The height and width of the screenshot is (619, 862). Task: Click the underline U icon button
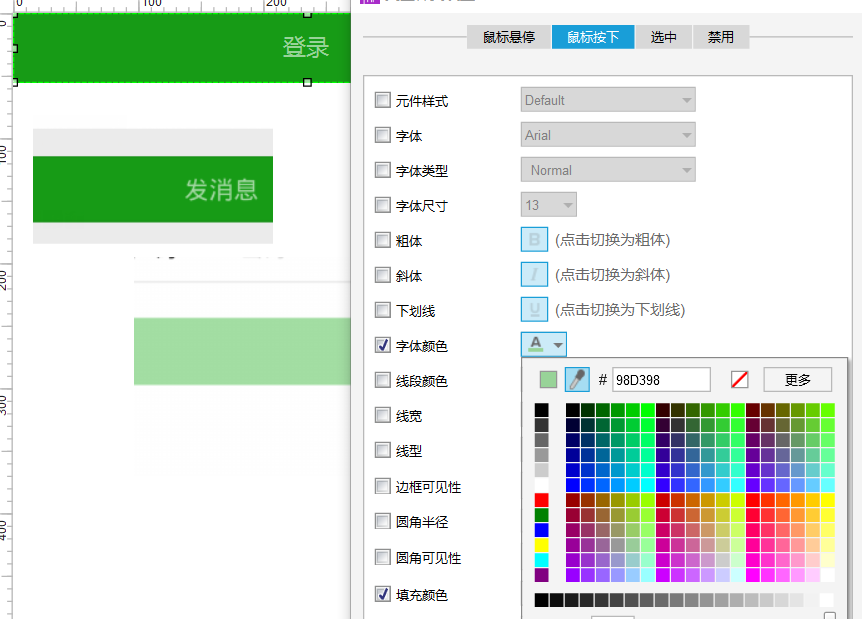534,310
